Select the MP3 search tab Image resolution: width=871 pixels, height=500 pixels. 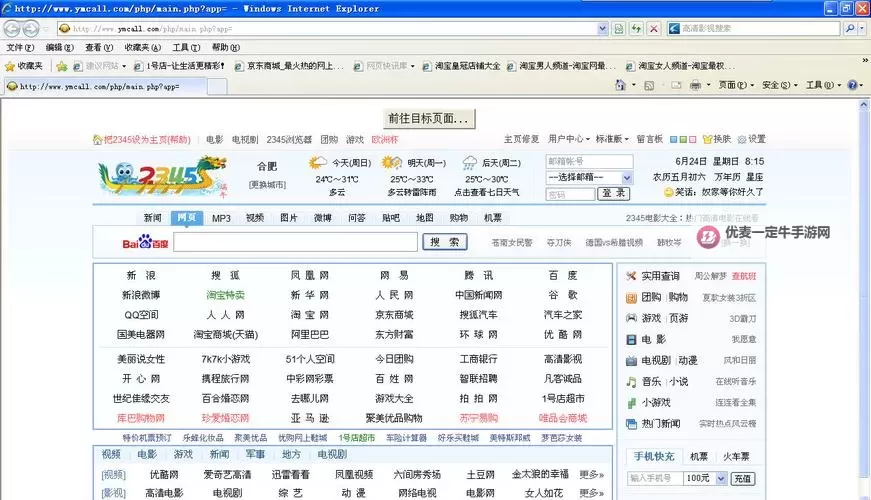[221, 218]
